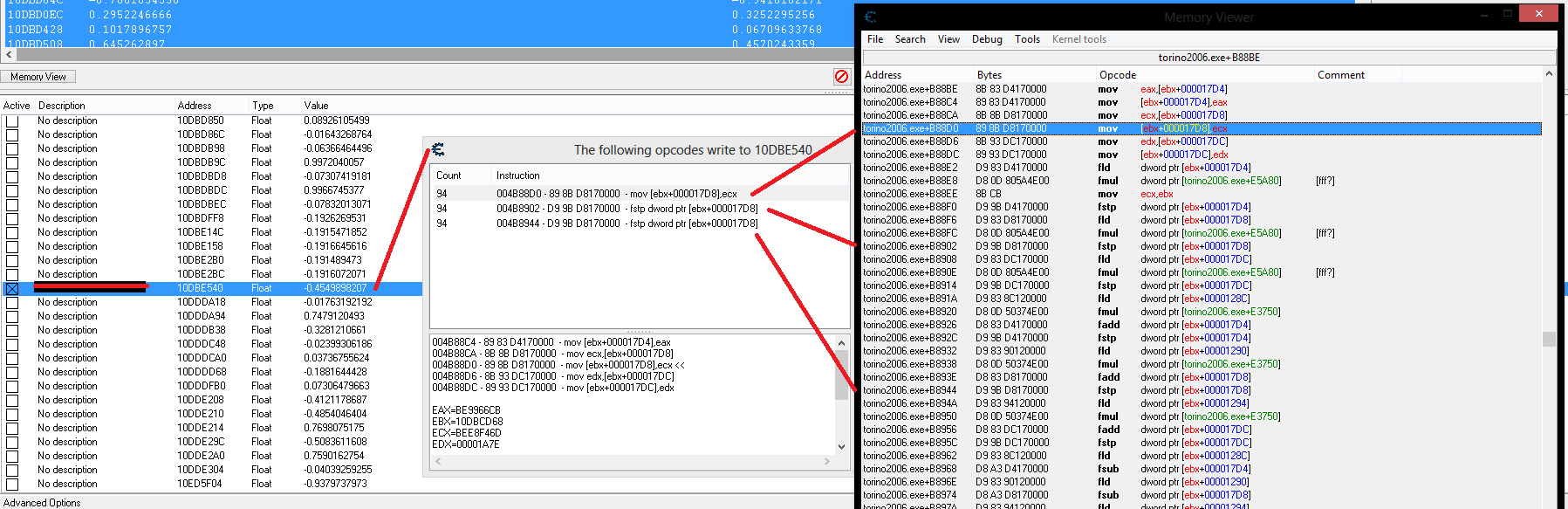The width and height of the screenshot is (1568, 509).
Task: Click the disassembler vertical scrollbar thumb
Action: (x=1549, y=339)
